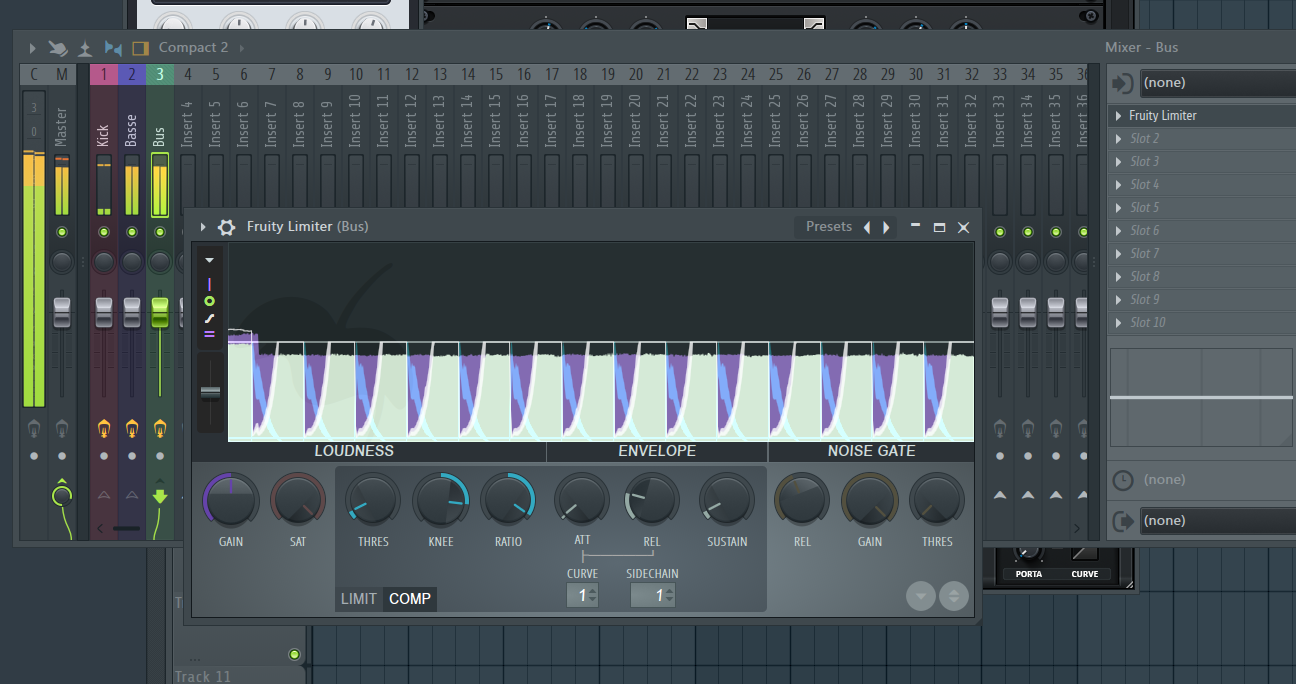Click the Bus track green send arrow
The height and width of the screenshot is (684, 1296).
160,496
